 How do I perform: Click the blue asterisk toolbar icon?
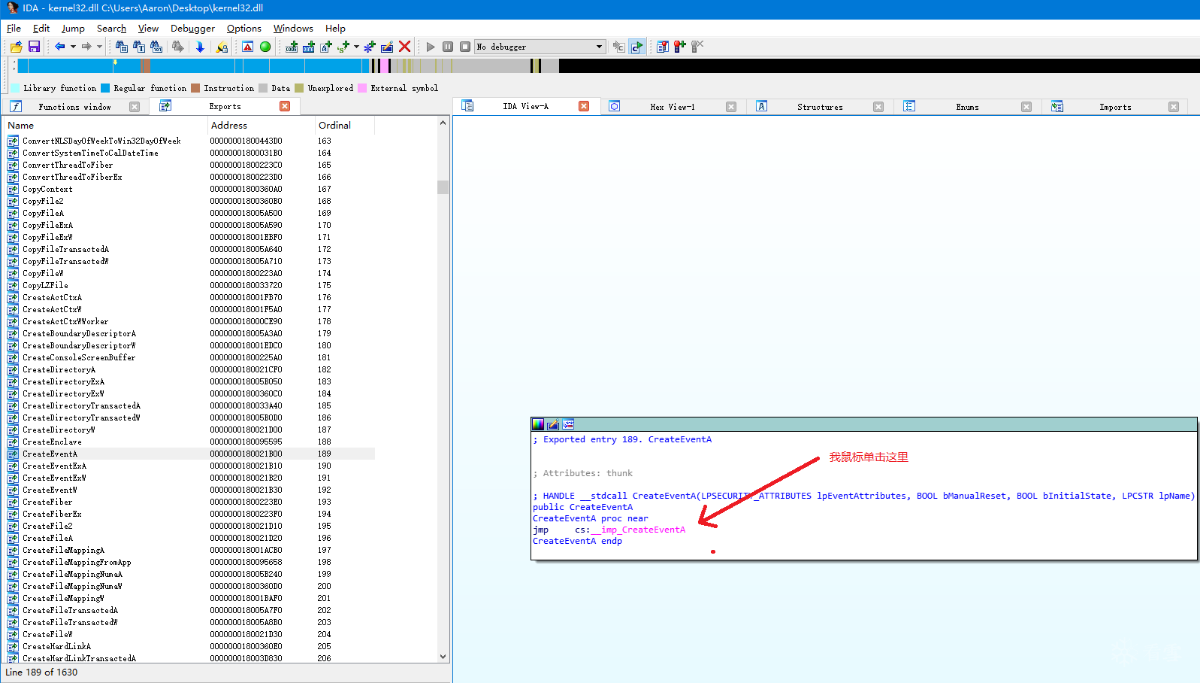click(x=369, y=47)
